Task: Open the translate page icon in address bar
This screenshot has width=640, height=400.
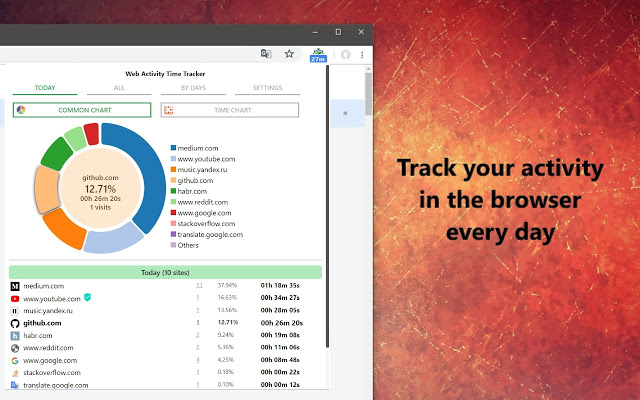Action: click(266, 54)
